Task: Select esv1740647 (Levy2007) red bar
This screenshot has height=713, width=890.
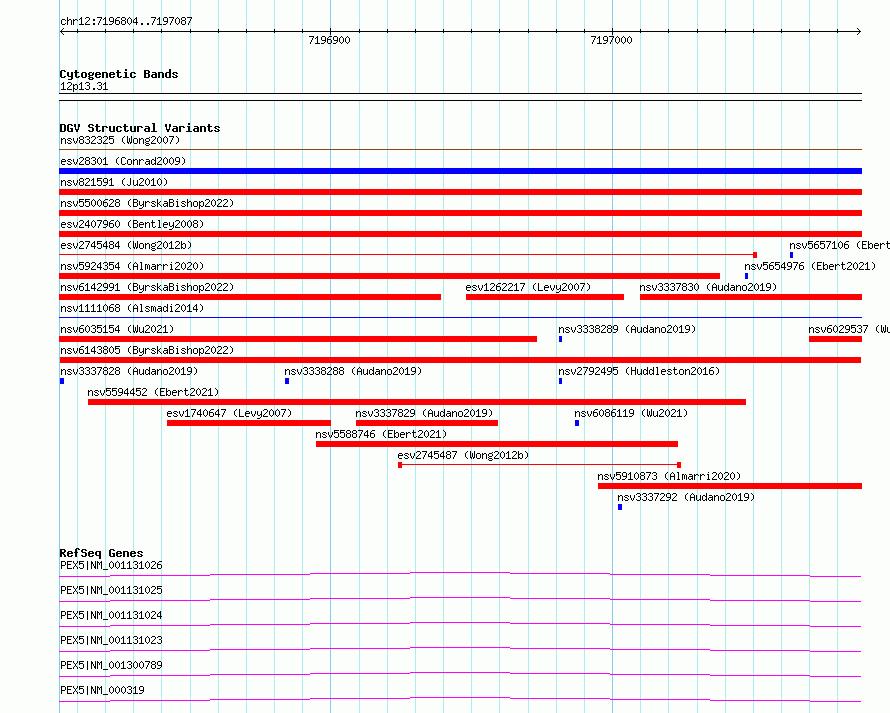Action: 249,423
